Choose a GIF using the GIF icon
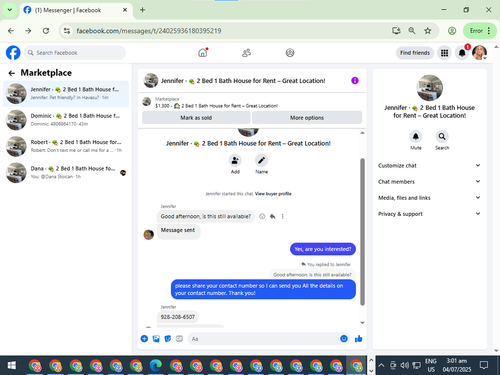 point(179,339)
